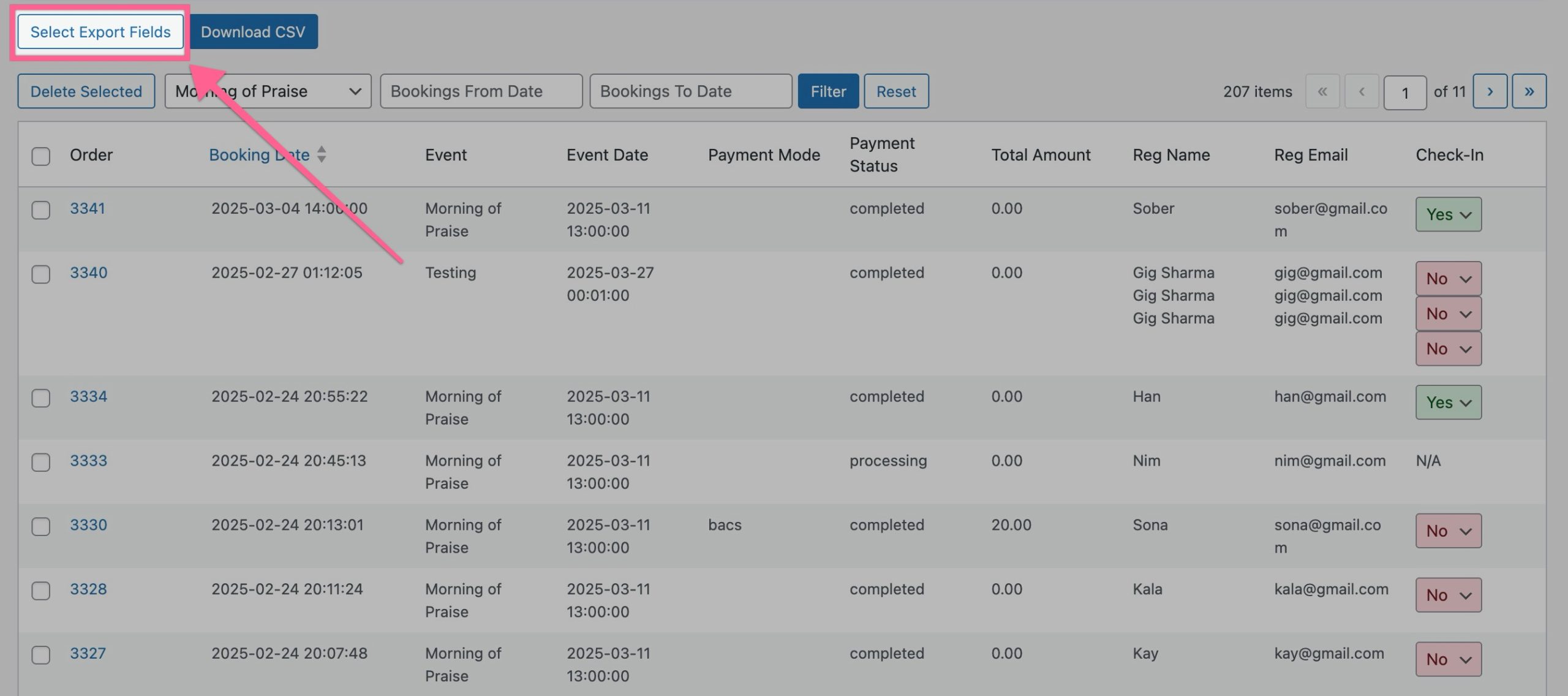The width and height of the screenshot is (1568, 696).
Task: Check the box for order 3327
Action: pyautogui.click(x=41, y=655)
